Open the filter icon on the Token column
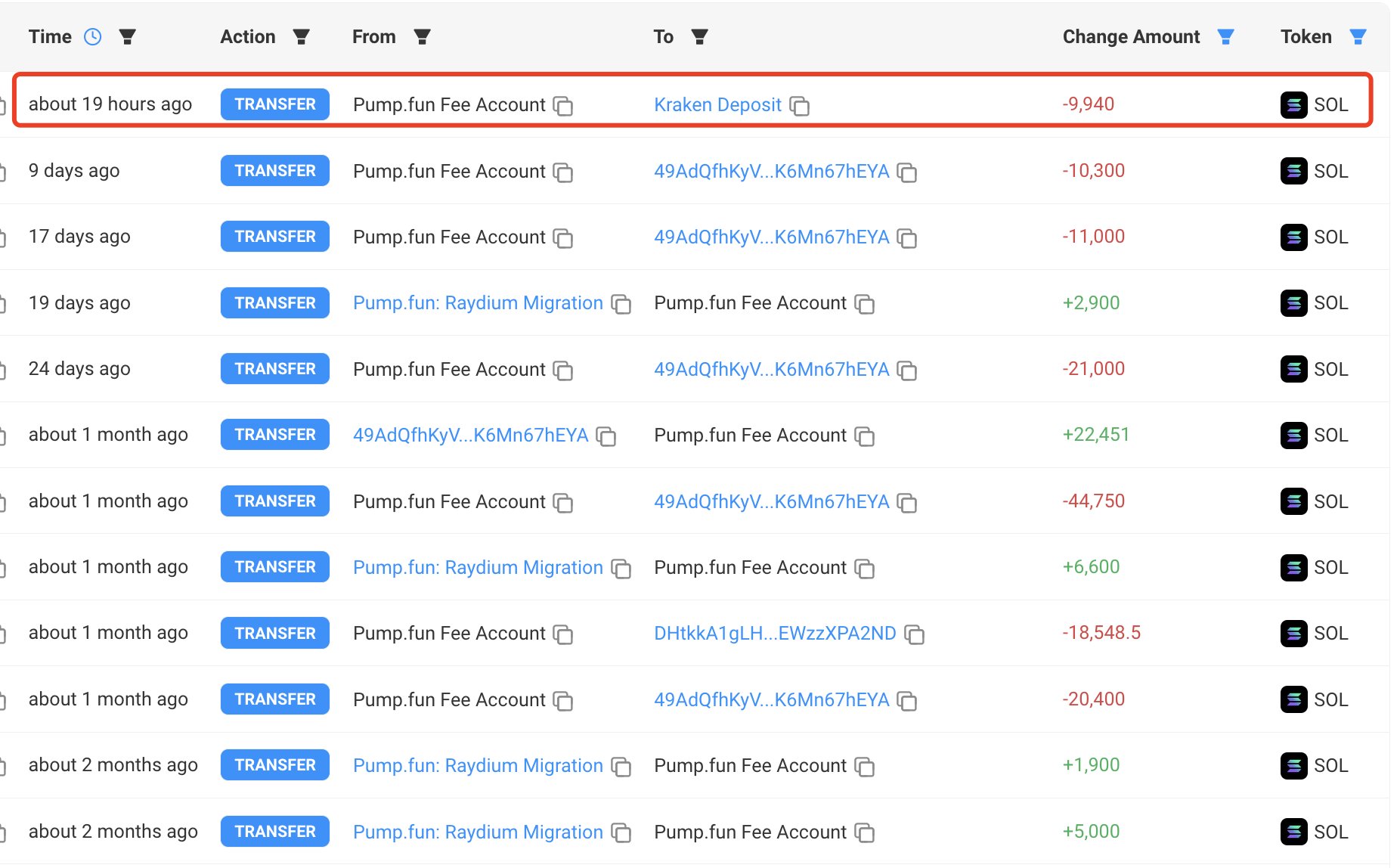1400x868 pixels. click(x=1358, y=36)
